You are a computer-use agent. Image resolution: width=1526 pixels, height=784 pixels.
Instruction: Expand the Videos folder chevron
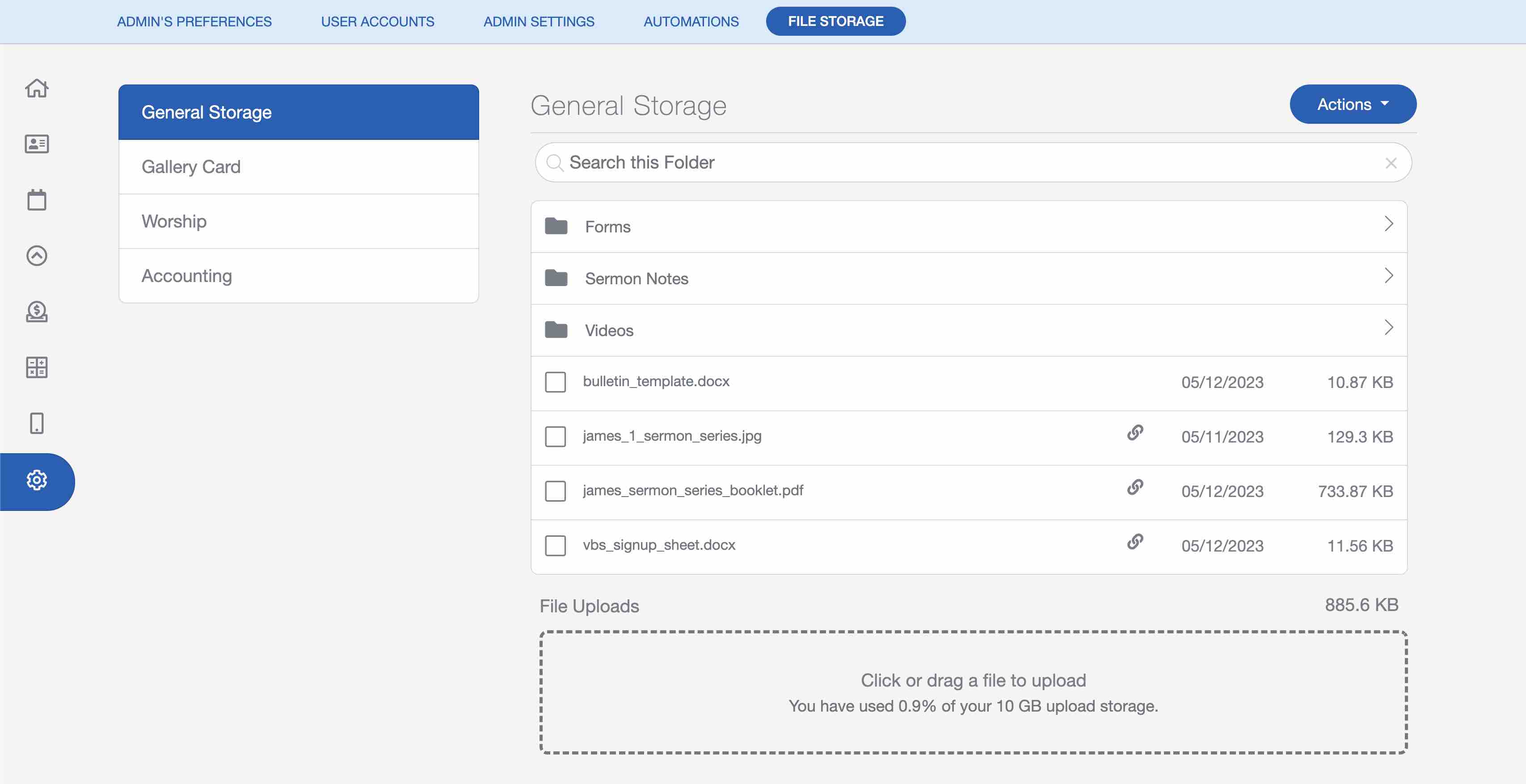(x=1389, y=328)
